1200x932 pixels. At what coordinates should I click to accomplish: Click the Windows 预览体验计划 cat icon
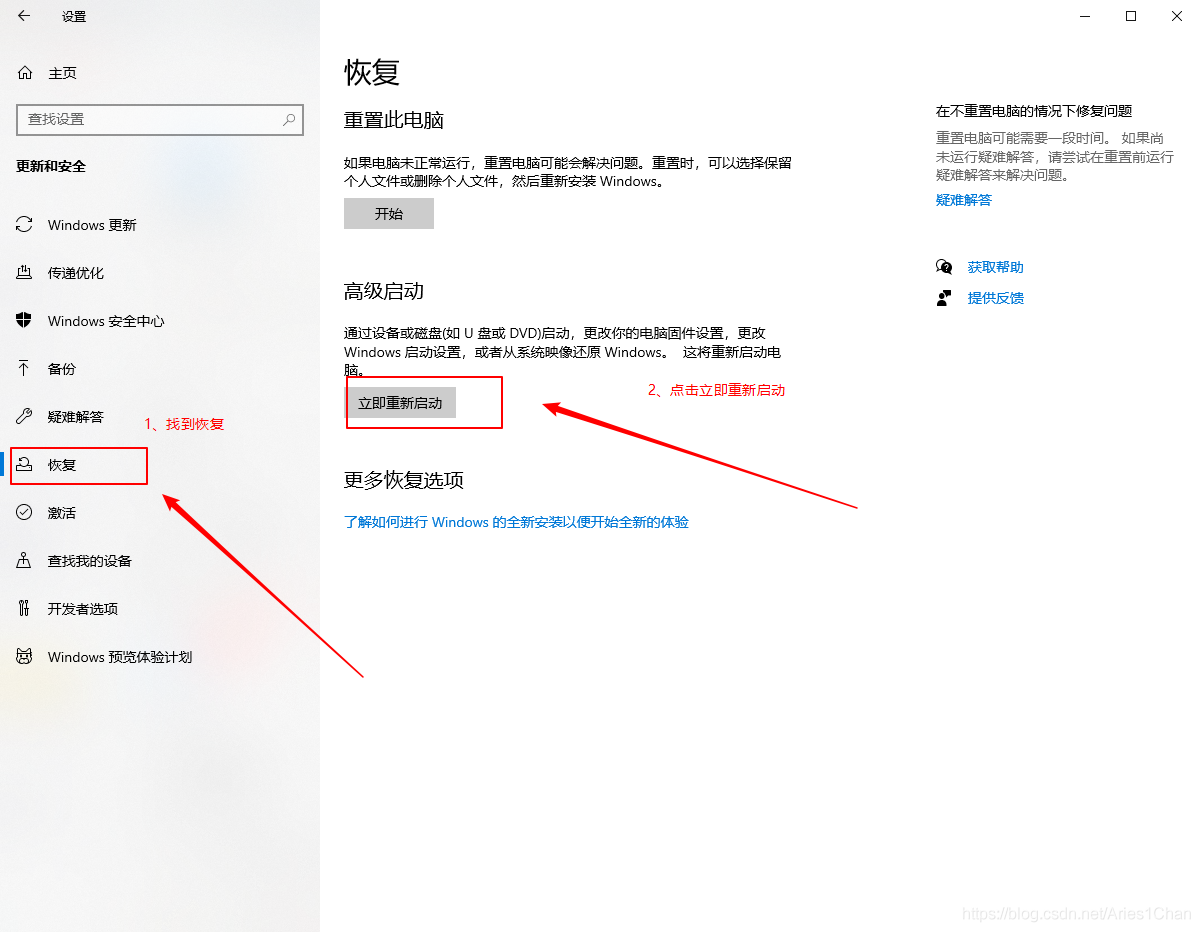coord(25,657)
